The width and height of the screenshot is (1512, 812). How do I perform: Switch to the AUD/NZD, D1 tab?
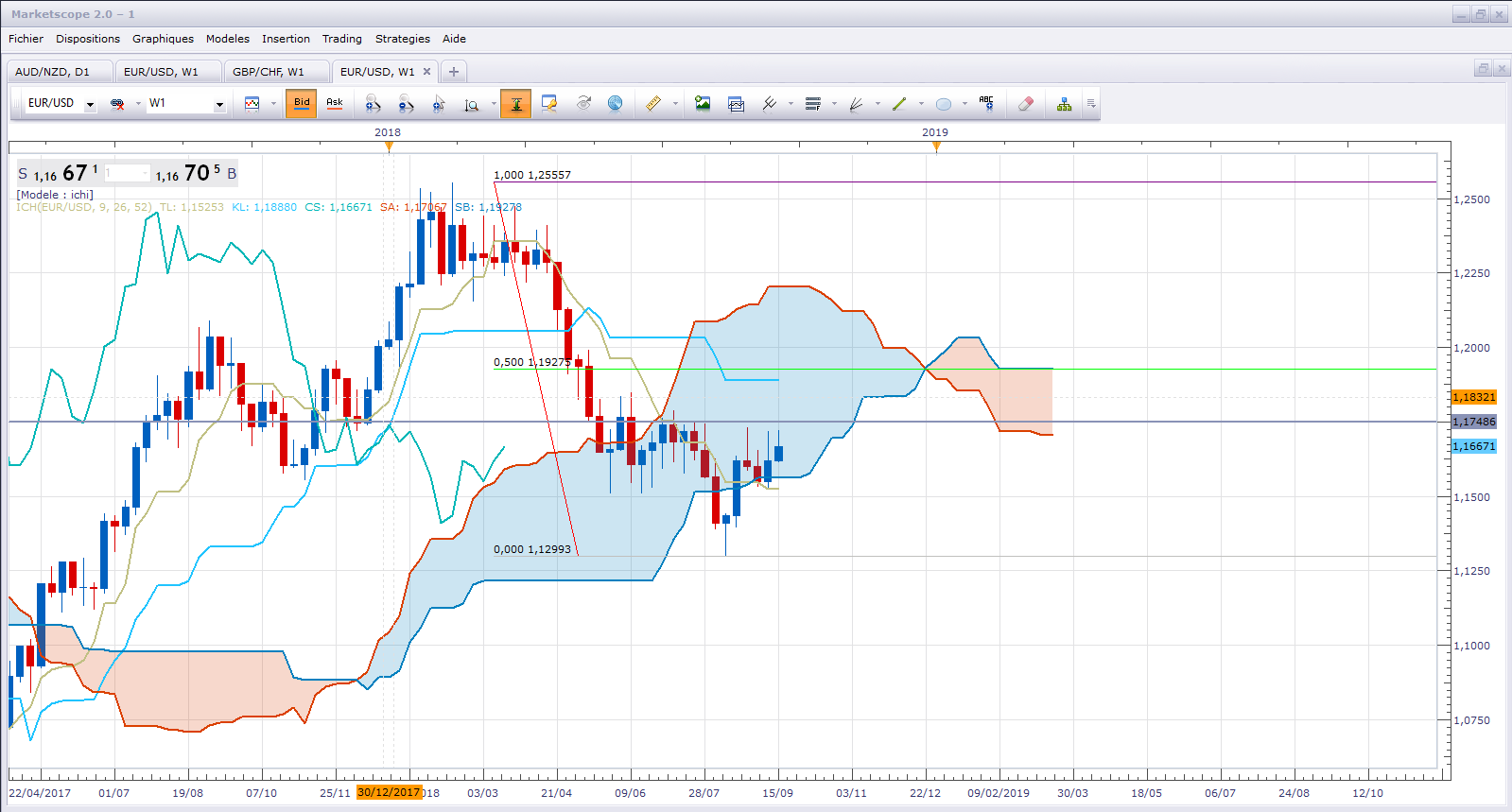pos(60,72)
